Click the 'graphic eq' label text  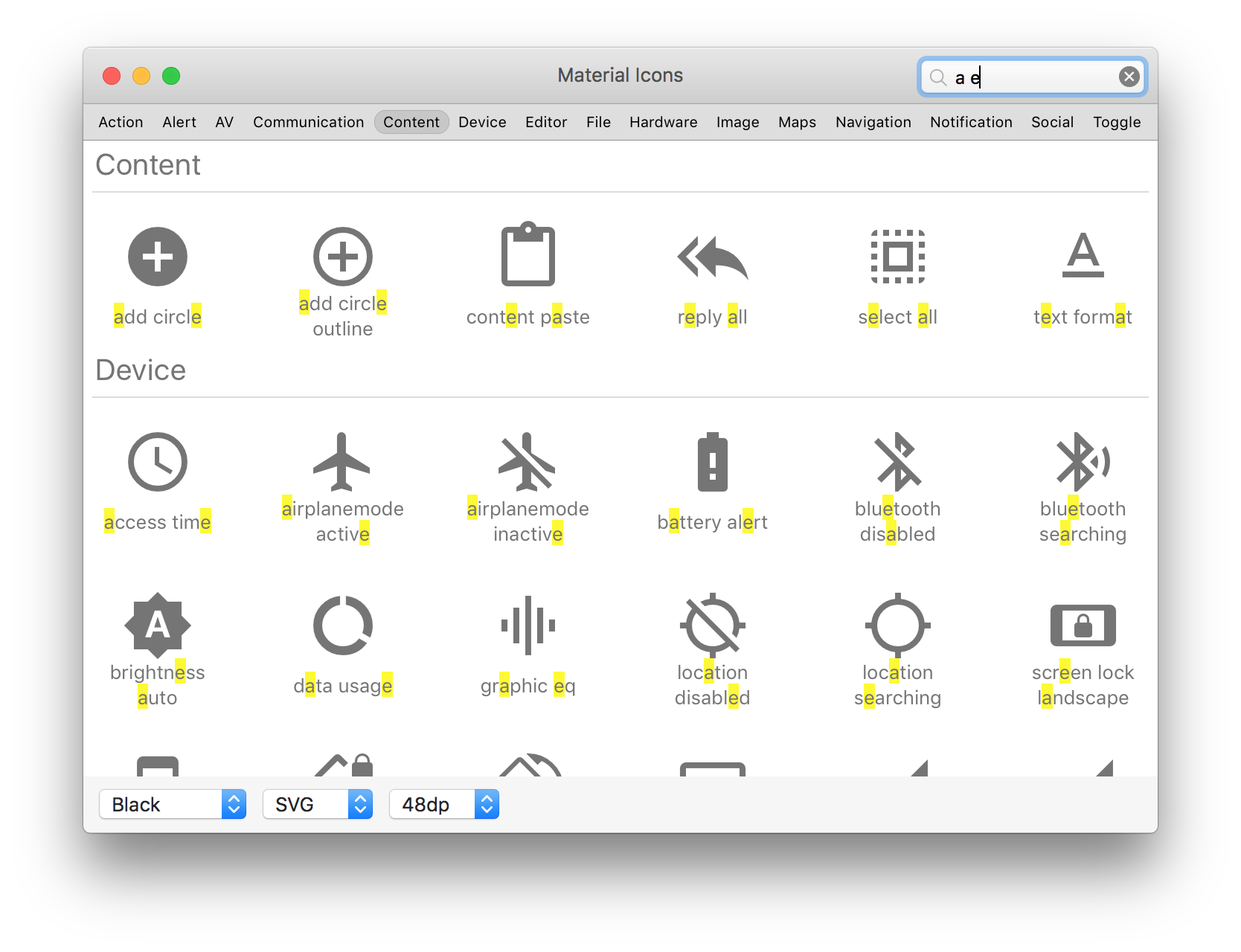click(x=528, y=686)
